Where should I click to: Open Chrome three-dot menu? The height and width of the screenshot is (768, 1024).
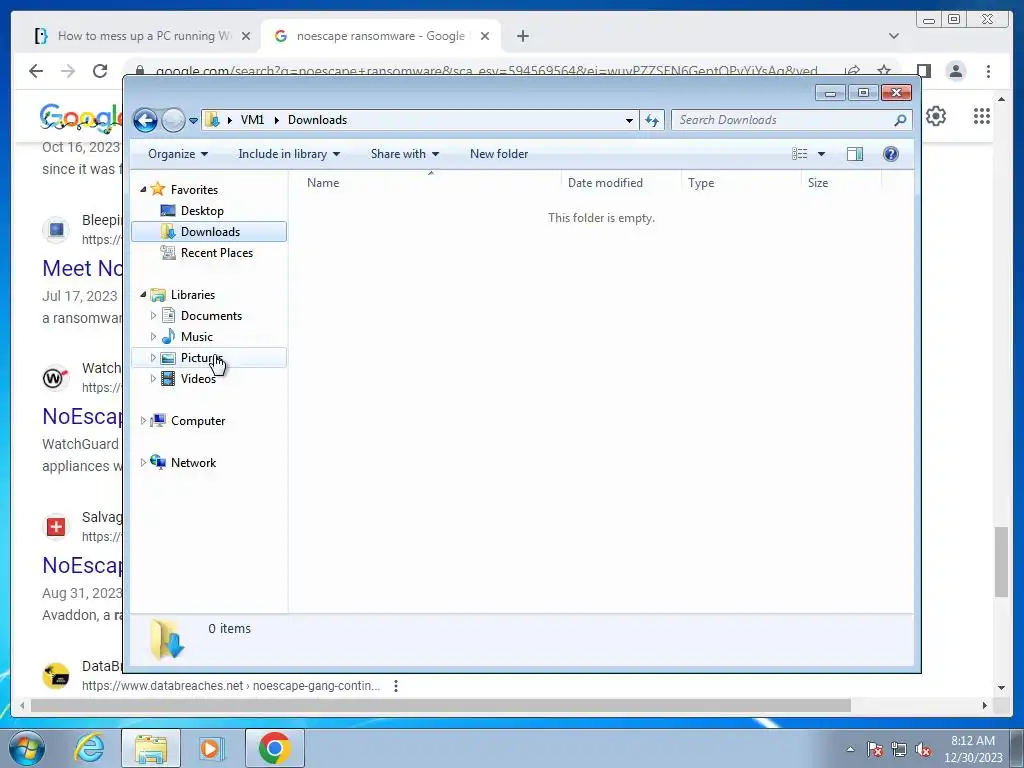pos(988,71)
